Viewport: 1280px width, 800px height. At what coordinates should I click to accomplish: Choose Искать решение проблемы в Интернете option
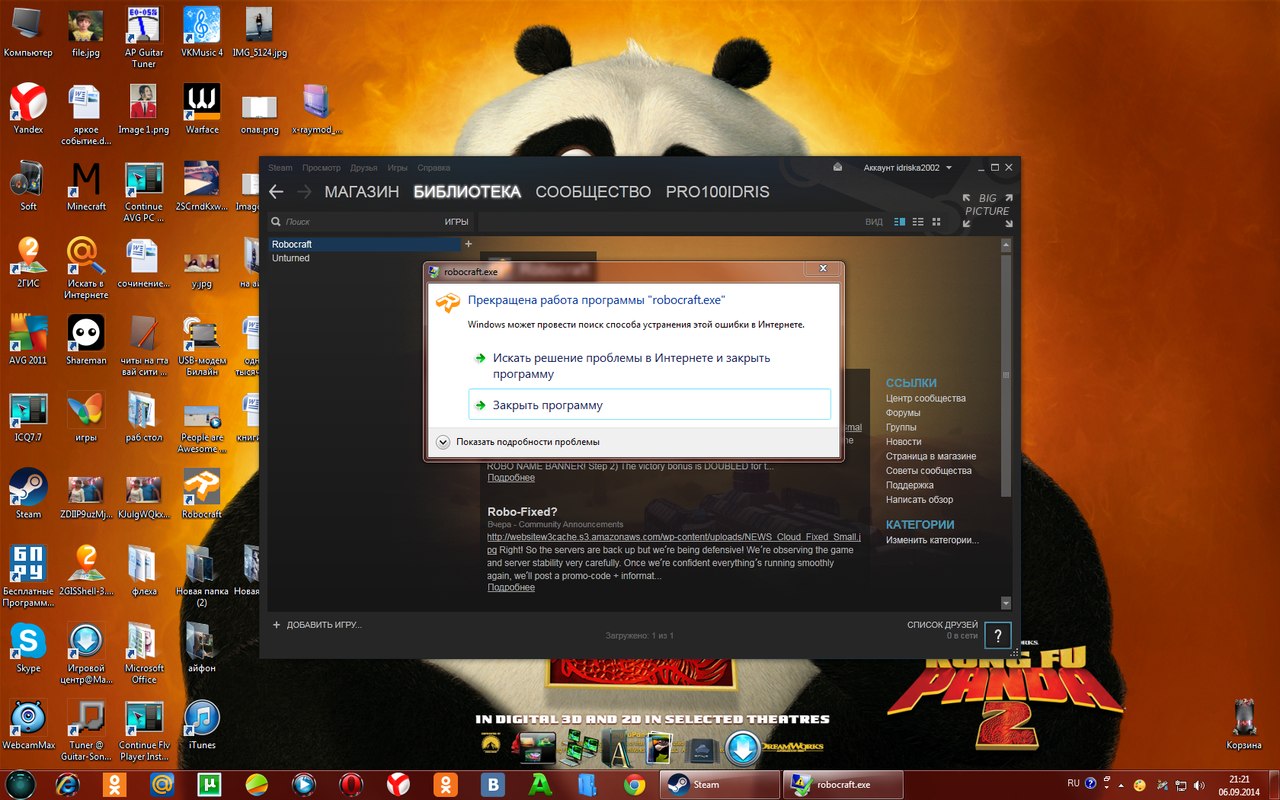(x=649, y=366)
